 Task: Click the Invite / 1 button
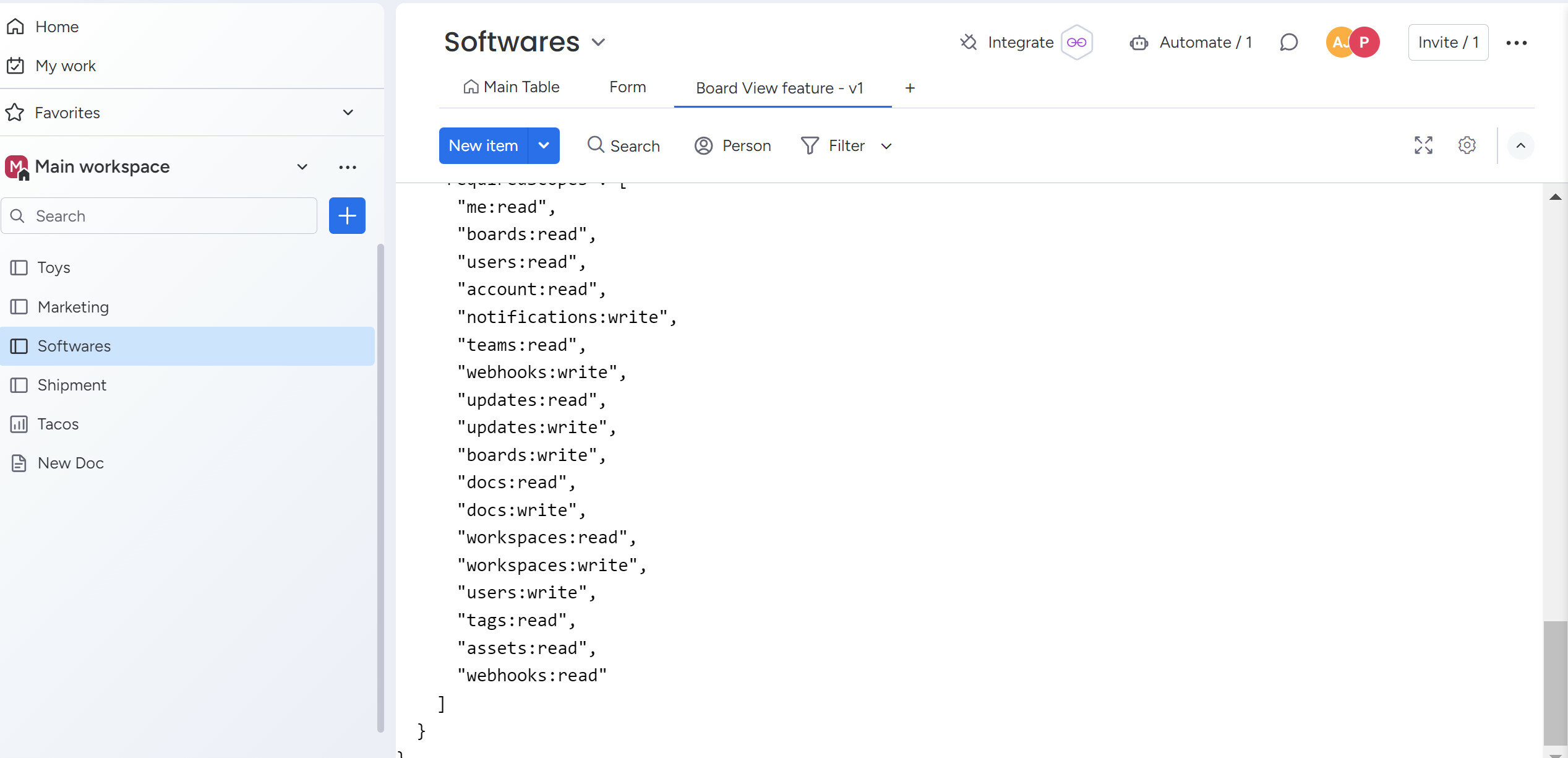(1448, 42)
